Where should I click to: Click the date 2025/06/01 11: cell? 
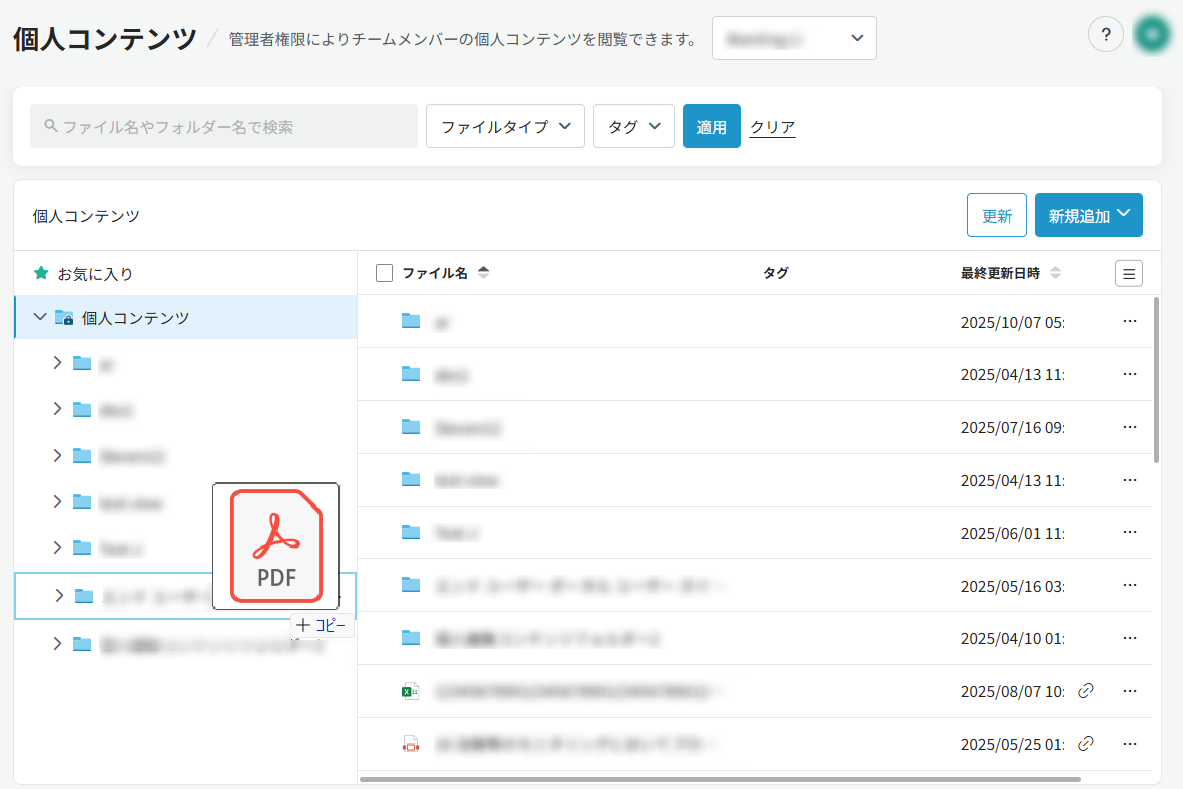(1012, 533)
